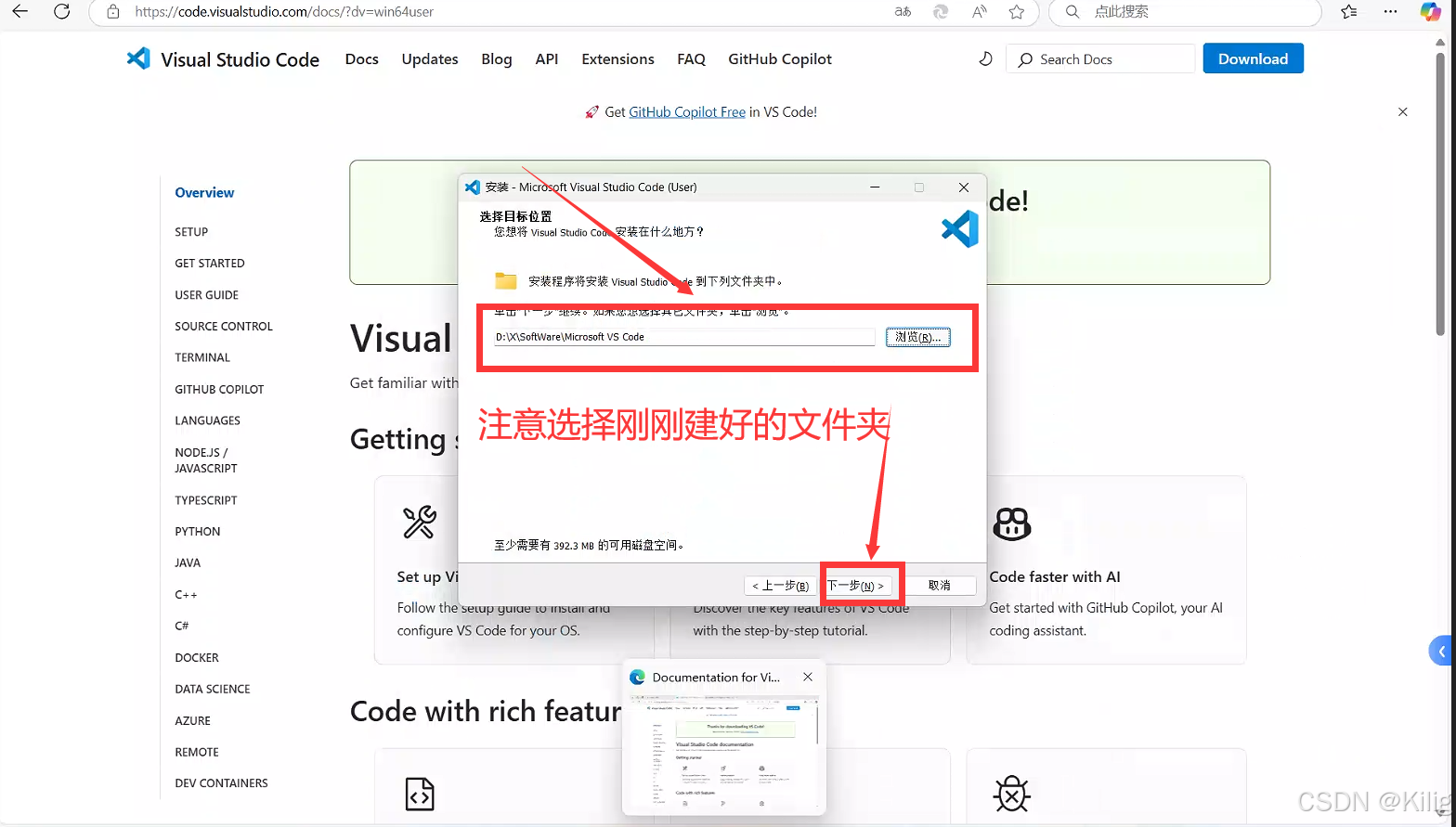
Task: Open the Updates nav item
Action: 430,58
